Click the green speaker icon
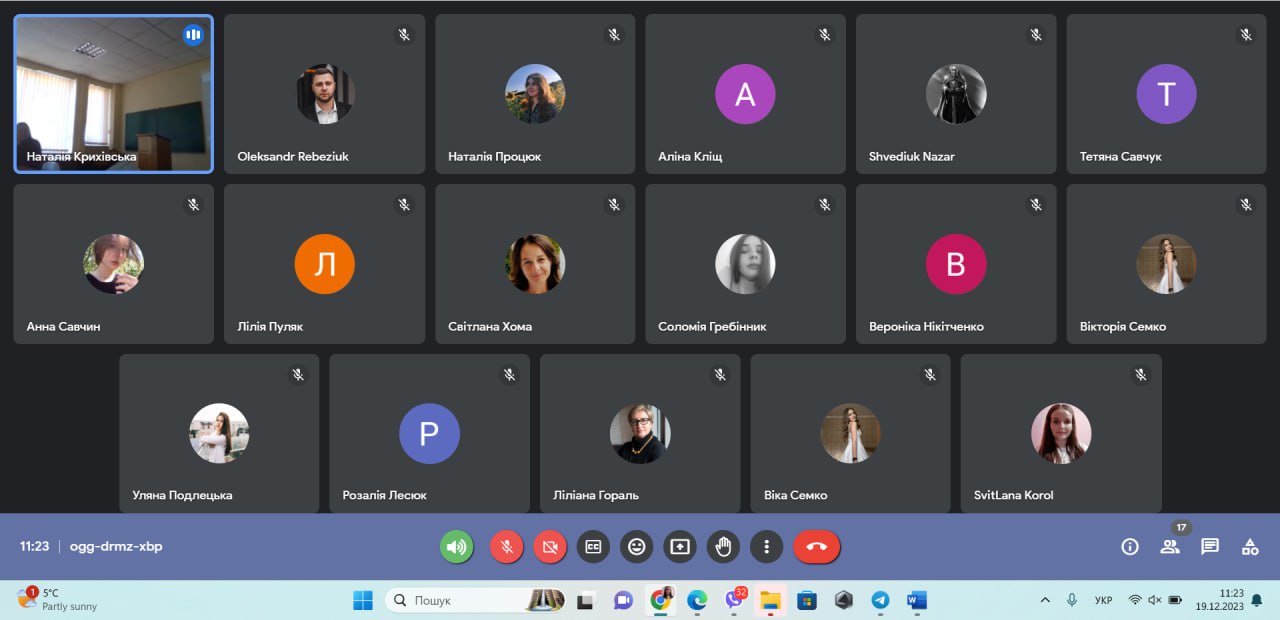The image size is (1280, 620). [457, 546]
